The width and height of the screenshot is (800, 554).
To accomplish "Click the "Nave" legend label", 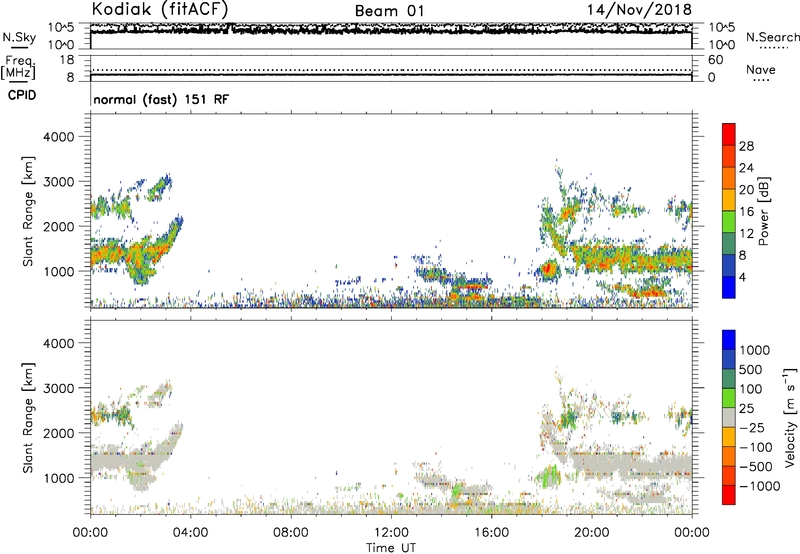I will pos(761,69).
